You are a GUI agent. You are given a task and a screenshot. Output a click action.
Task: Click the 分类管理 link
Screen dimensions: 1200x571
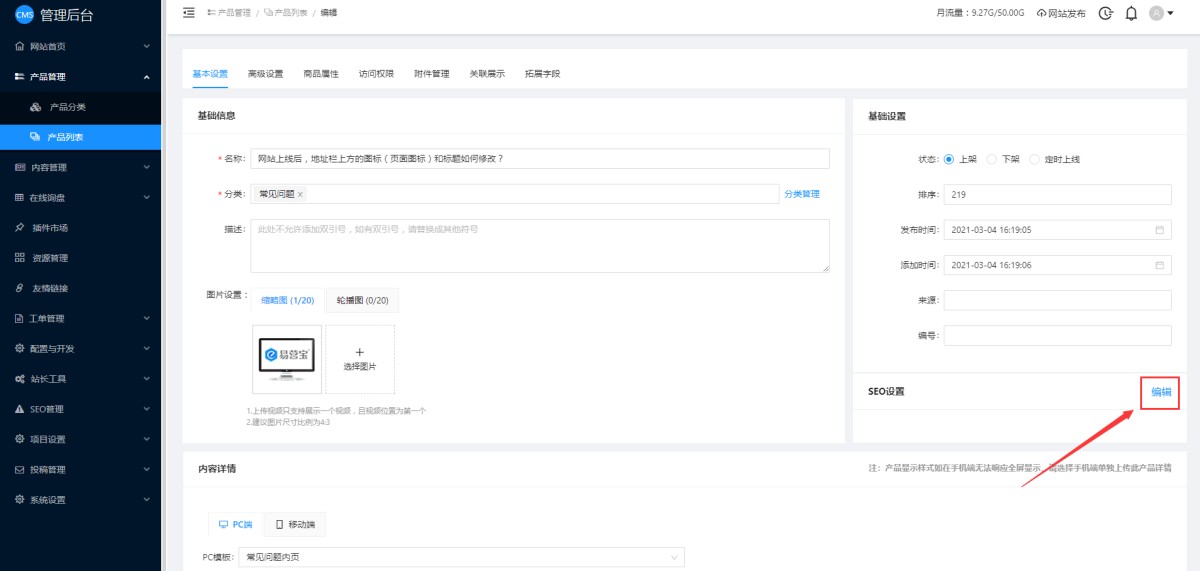point(801,194)
